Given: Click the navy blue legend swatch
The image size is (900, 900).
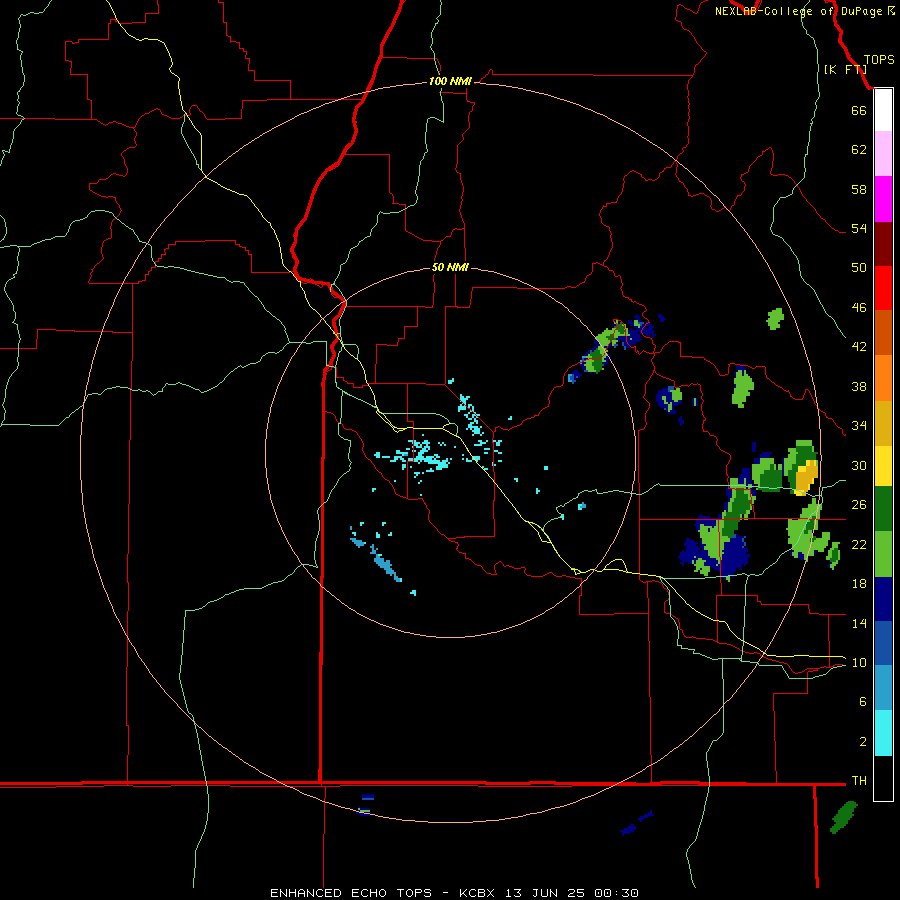Looking at the screenshot, I should tap(883, 599).
